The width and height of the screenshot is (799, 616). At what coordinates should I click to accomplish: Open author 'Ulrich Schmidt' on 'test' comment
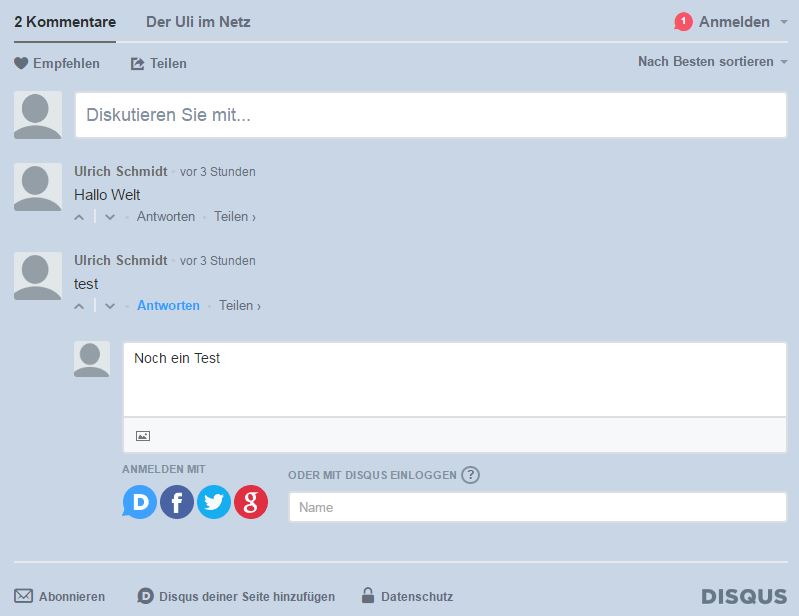click(x=121, y=260)
